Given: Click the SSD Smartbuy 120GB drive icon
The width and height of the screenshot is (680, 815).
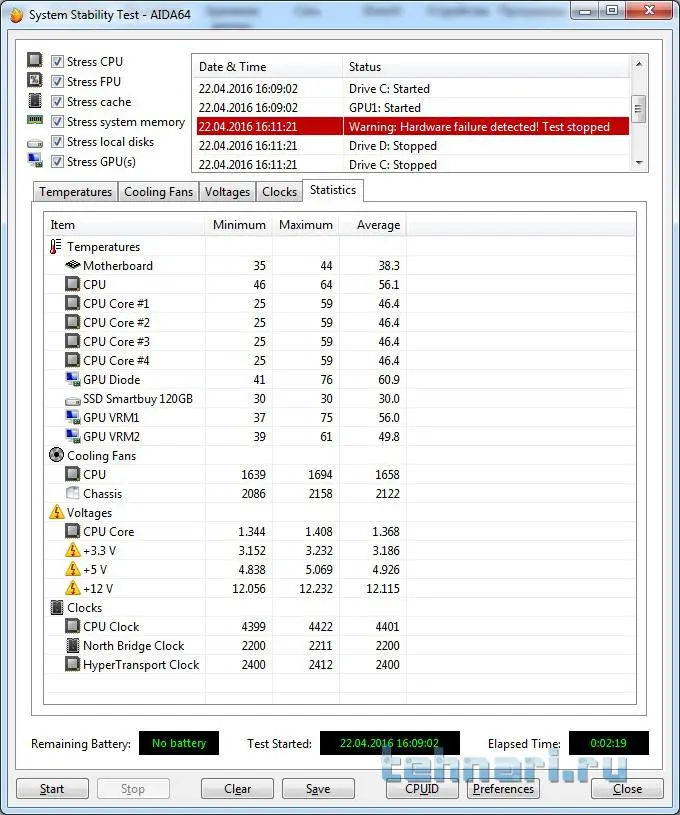Looking at the screenshot, I should point(72,400).
